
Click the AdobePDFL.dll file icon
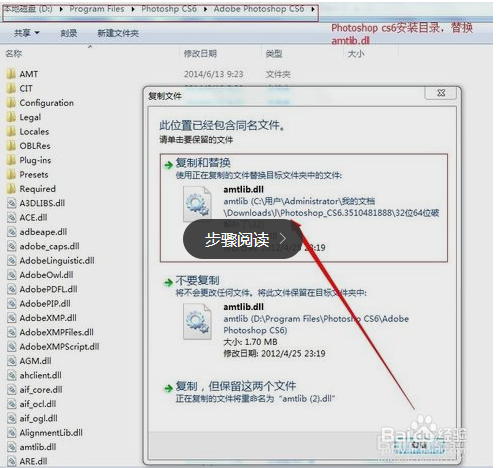click(x=12, y=289)
